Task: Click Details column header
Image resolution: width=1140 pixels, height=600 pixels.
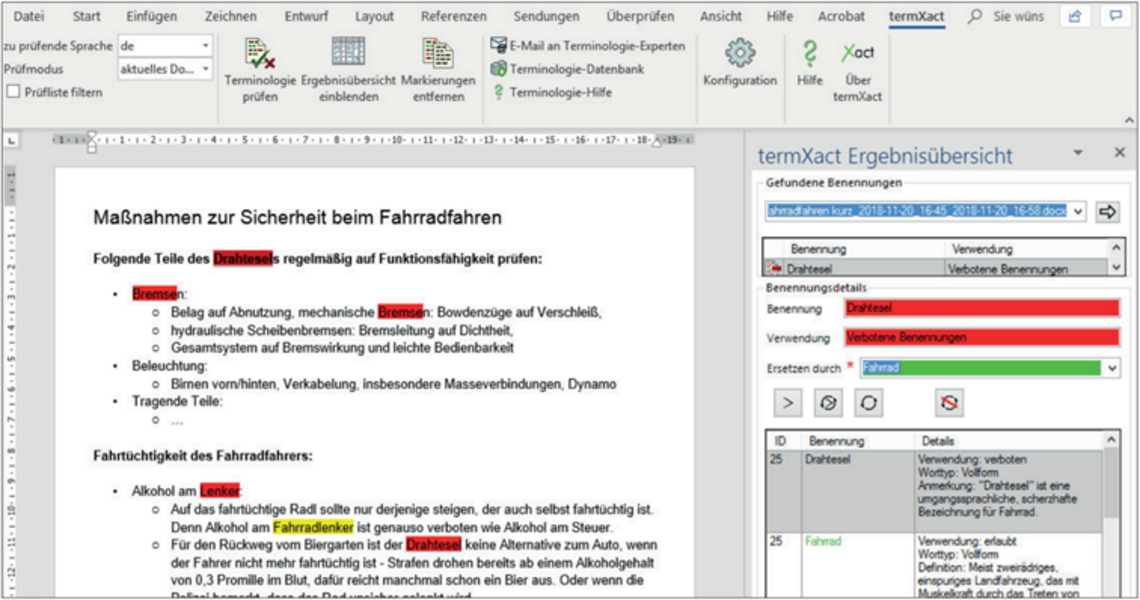Action: [x=937, y=441]
